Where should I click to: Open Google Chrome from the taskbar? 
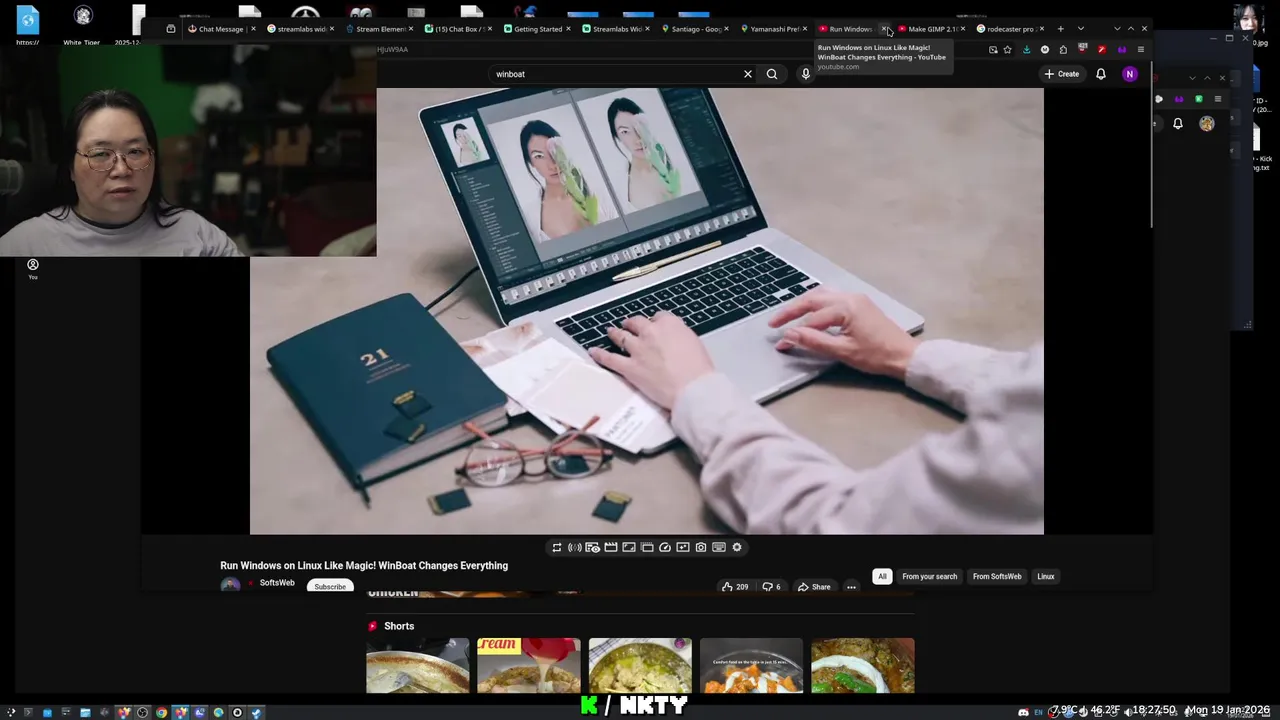161,712
